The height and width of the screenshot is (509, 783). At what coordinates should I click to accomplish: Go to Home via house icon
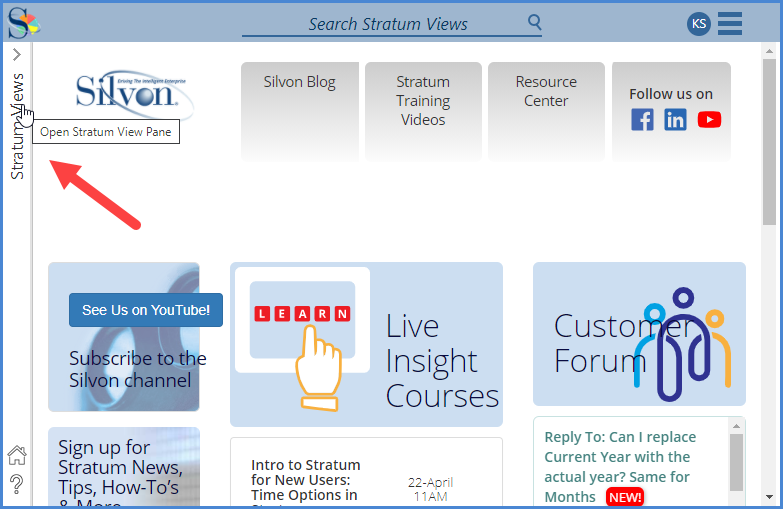point(17,456)
